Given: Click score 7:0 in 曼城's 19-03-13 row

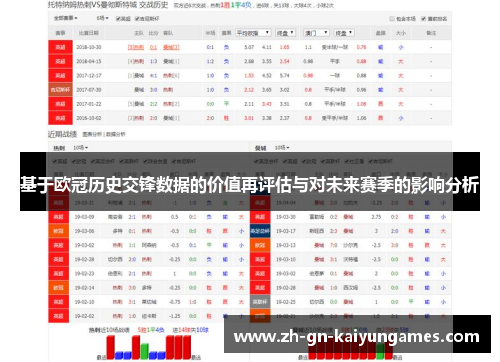Looking at the screenshot, I should [x=334, y=245].
